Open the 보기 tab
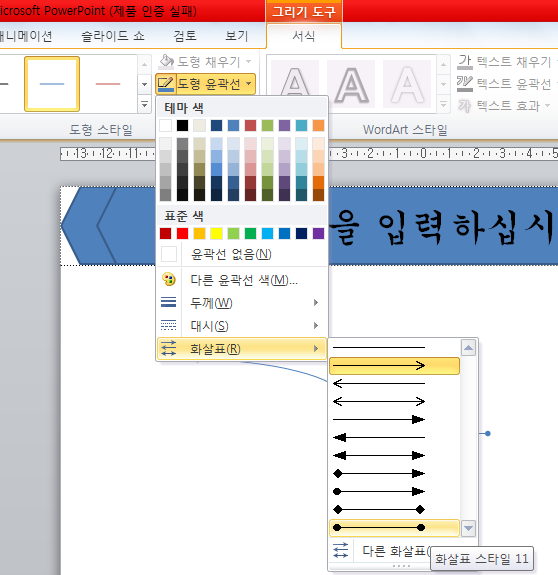 point(237,36)
